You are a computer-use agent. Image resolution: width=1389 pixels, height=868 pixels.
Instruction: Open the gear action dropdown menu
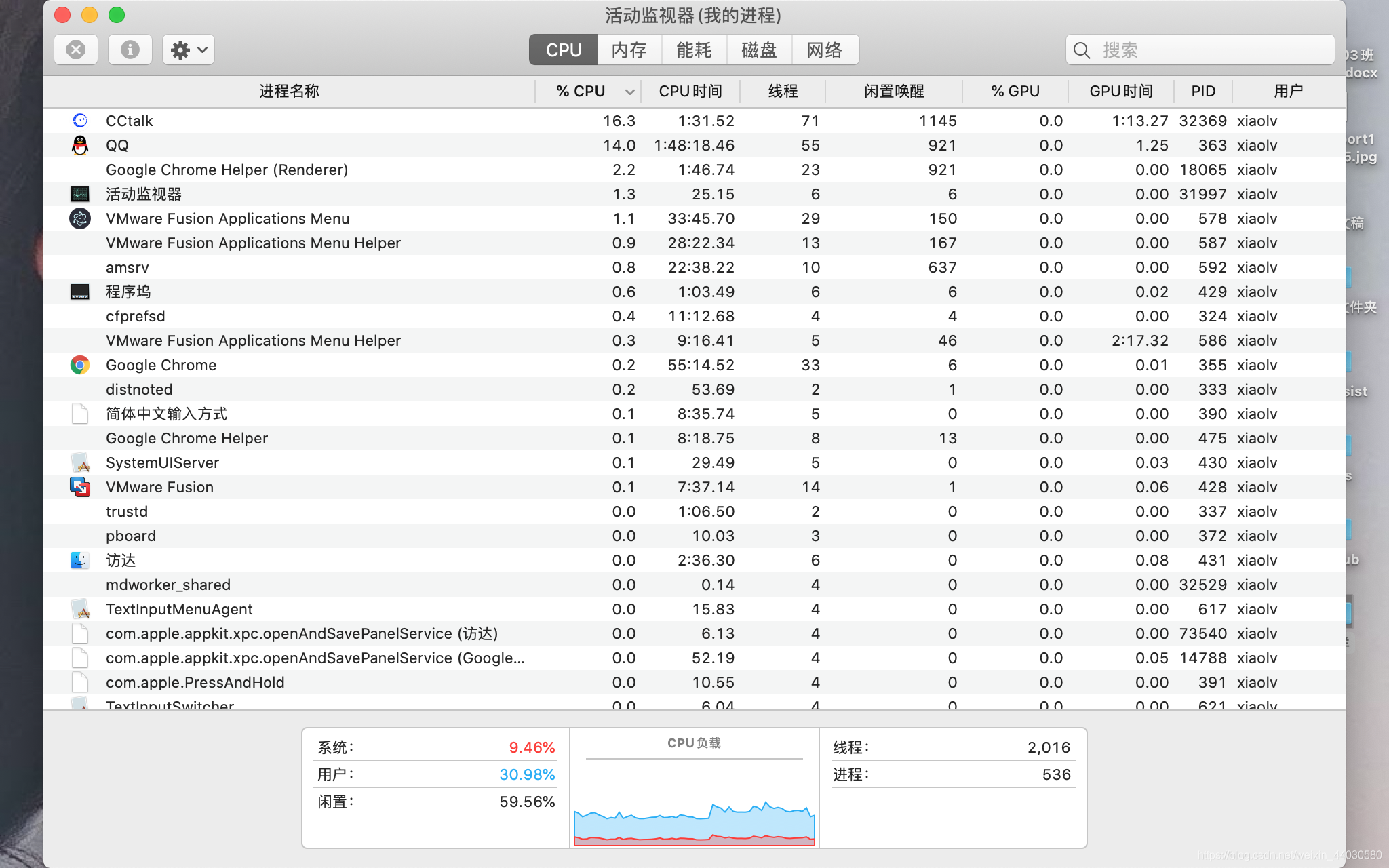[189, 50]
